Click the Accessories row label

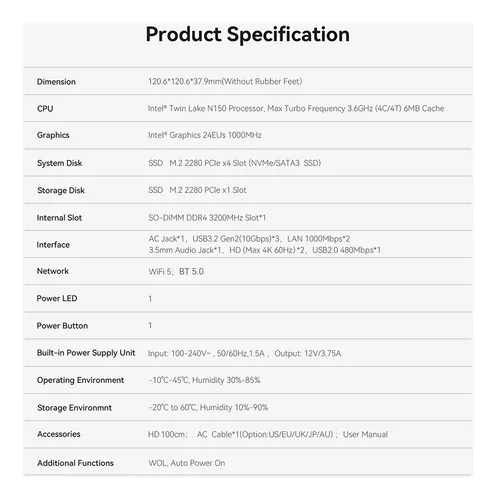coord(59,434)
